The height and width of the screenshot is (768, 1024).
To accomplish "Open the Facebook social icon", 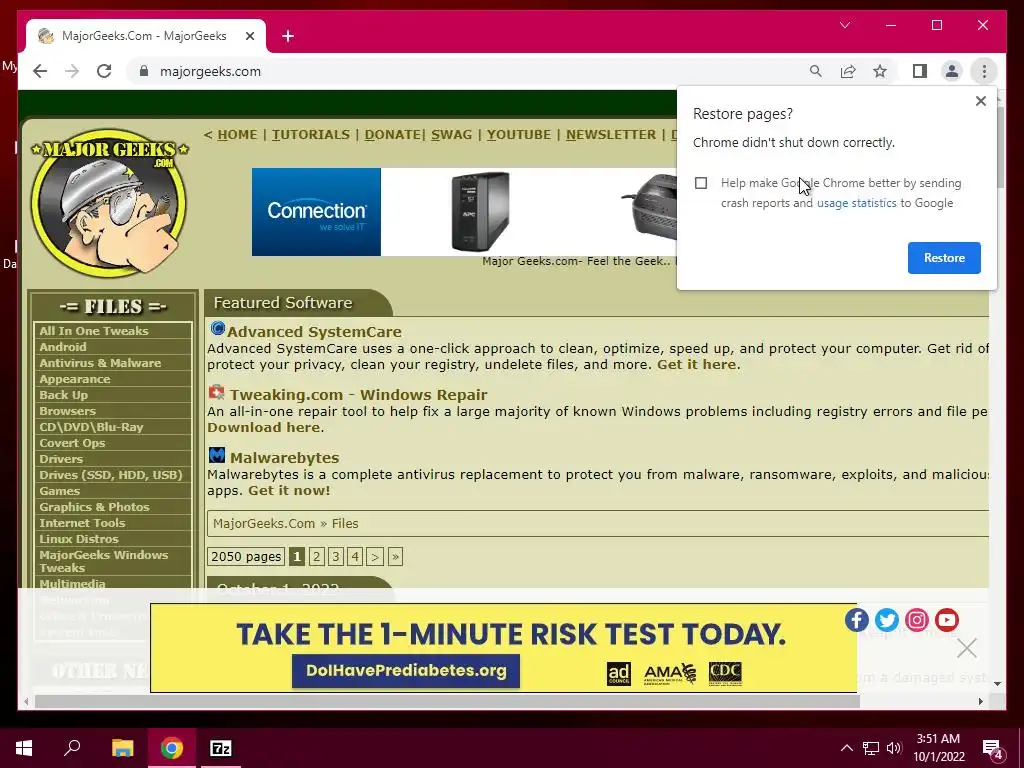I will tap(856, 620).
